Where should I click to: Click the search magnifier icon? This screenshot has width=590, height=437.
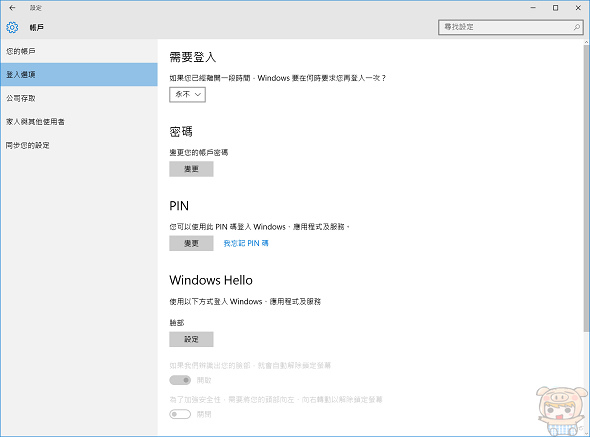577,27
